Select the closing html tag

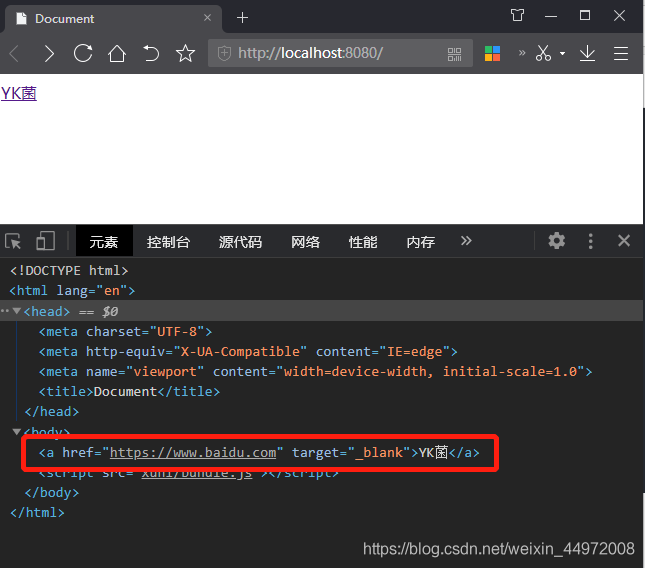point(37,512)
